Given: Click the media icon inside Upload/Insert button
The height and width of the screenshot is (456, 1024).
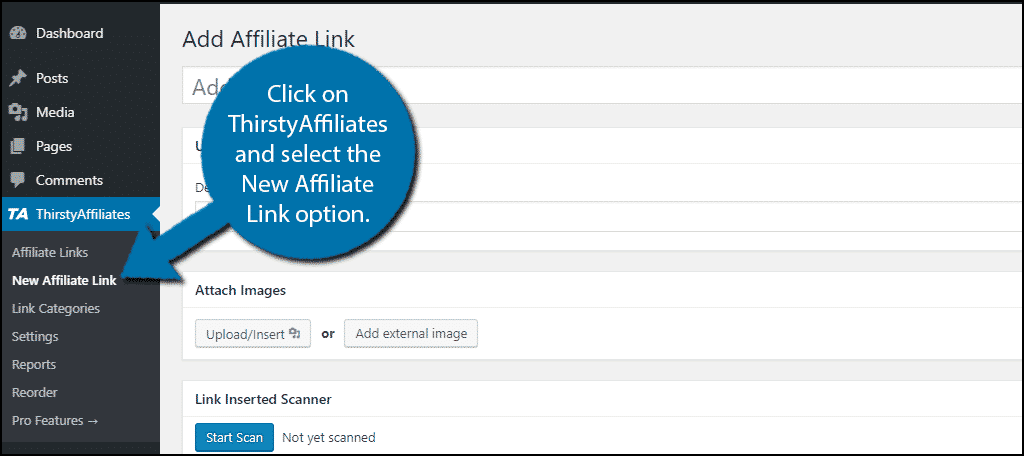Looking at the screenshot, I should point(295,333).
